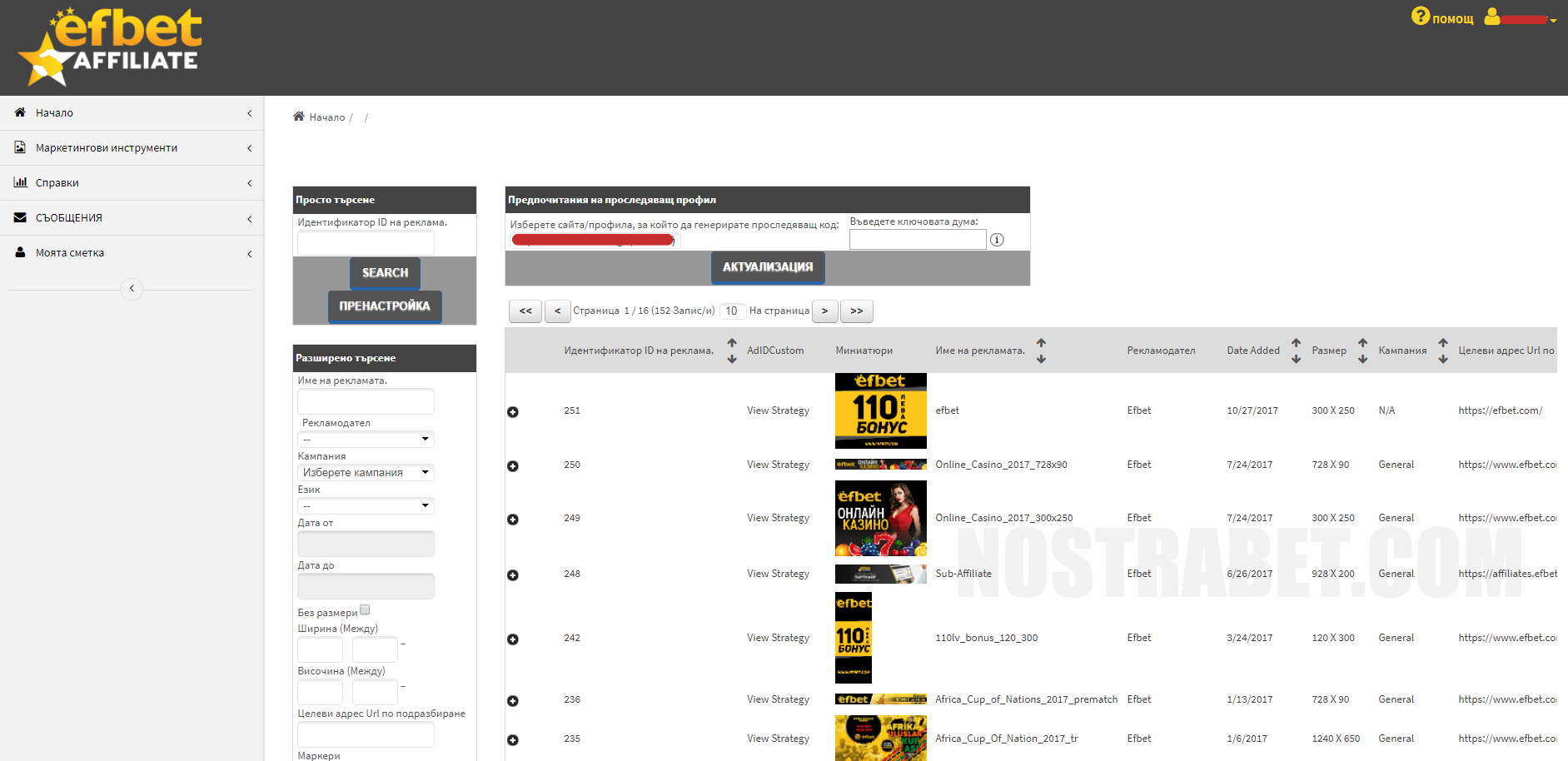
Task: Sort by Размер arrows
Action: 1362,351
